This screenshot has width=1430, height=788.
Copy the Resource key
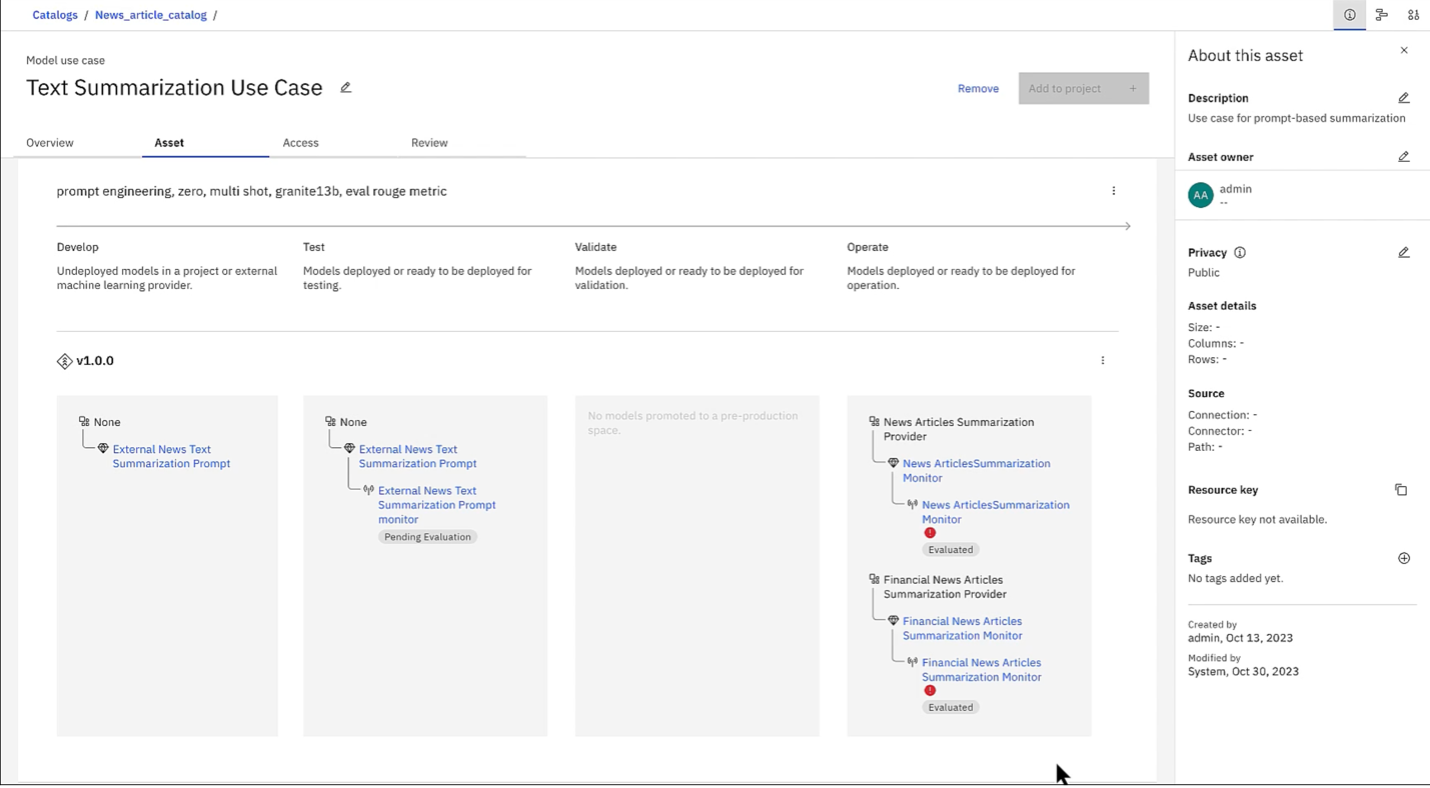[x=1401, y=489]
